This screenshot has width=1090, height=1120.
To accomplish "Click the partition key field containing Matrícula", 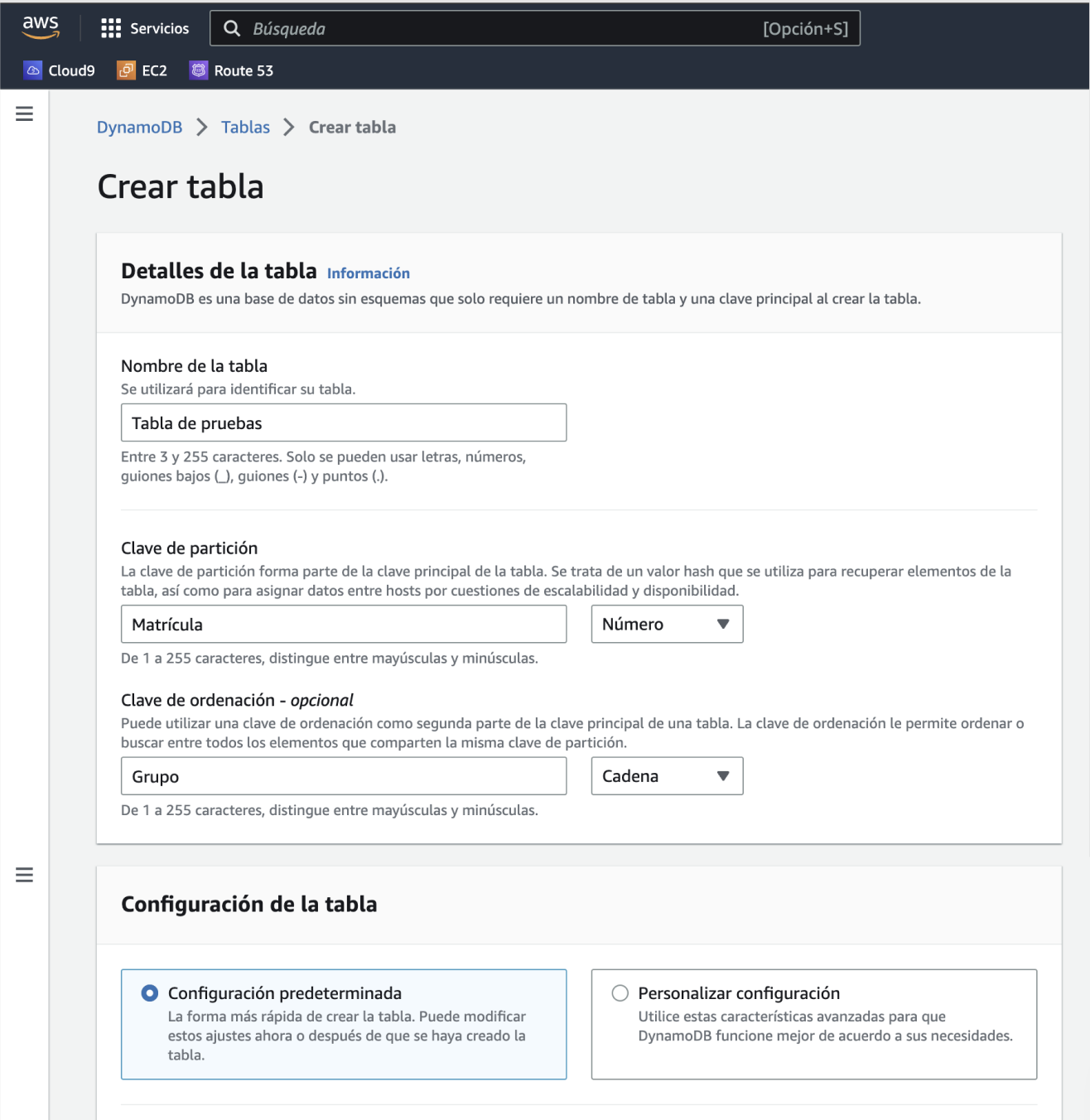I will tap(344, 624).
